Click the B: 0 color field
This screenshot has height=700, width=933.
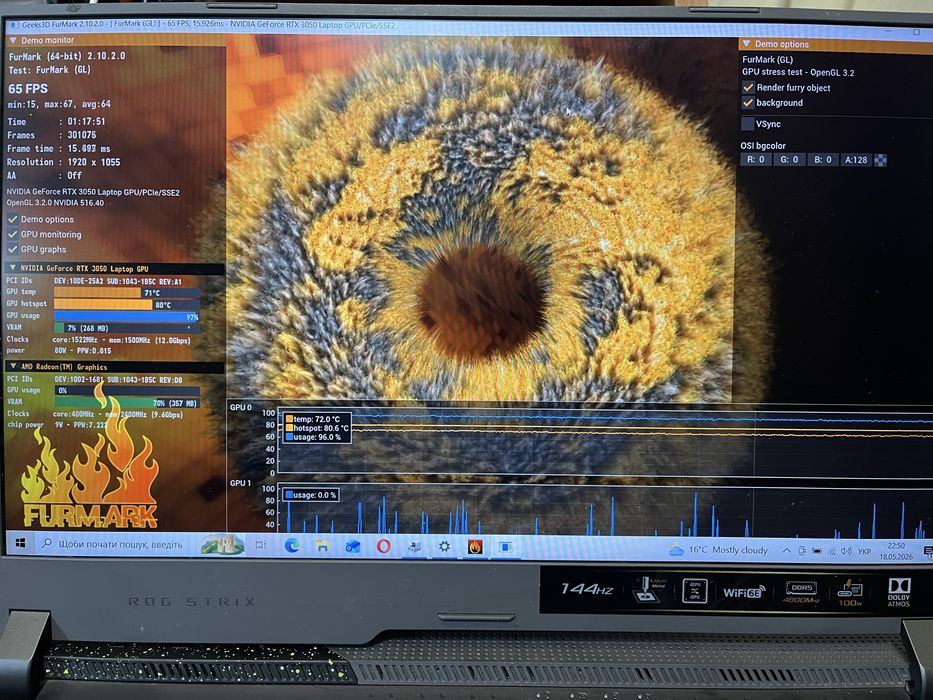pyautogui.click(x=822, y=160)
